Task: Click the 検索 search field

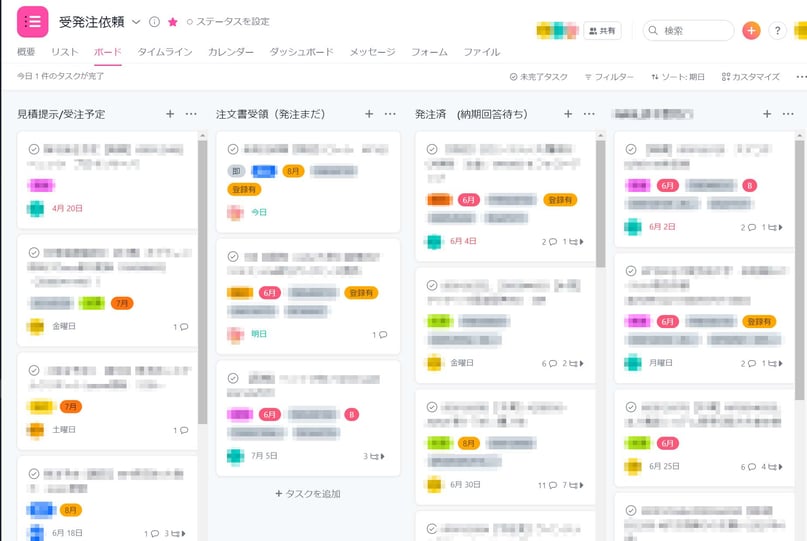Action: (689, 30)
